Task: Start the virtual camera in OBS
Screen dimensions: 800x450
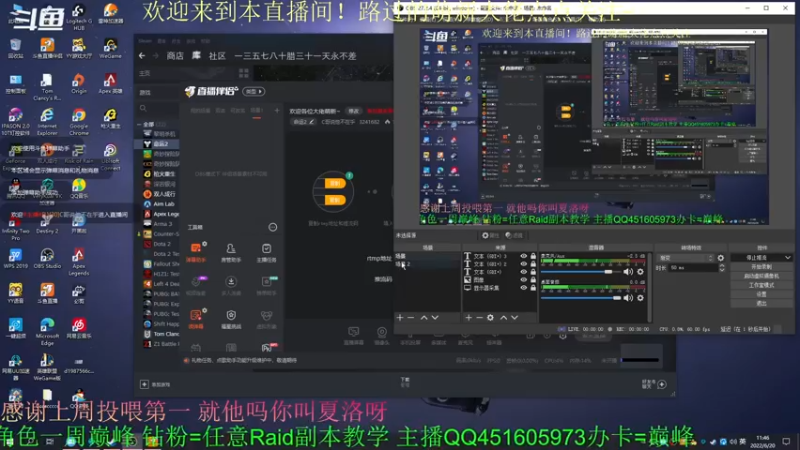Action: coord(761,276)
